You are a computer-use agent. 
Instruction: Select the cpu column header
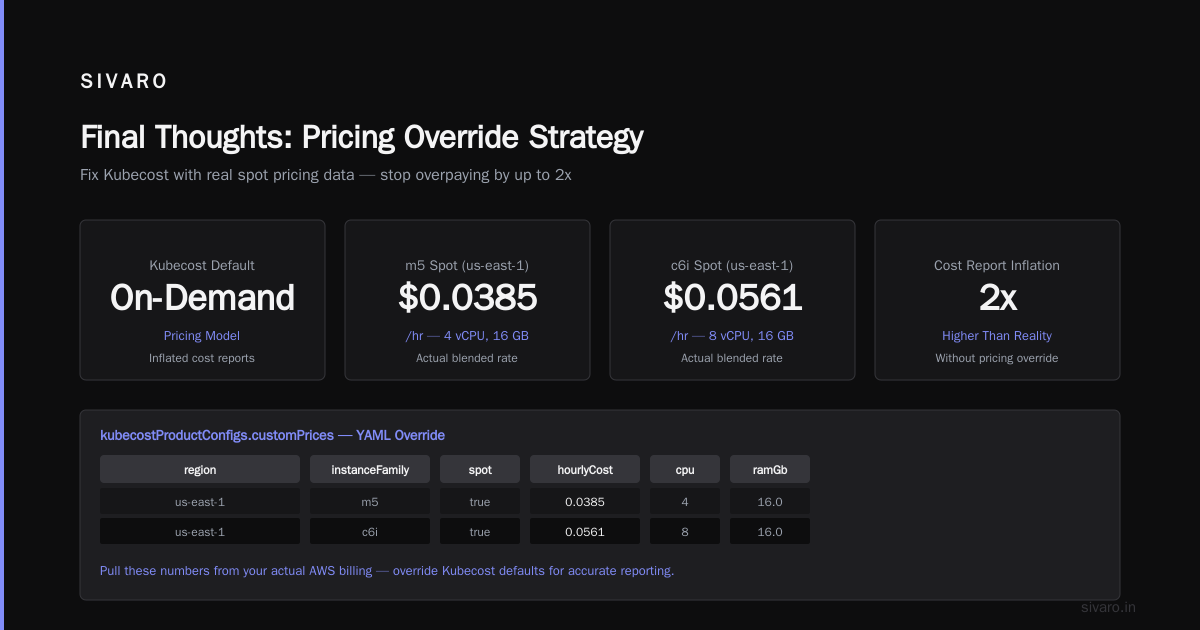coord(685,469)
